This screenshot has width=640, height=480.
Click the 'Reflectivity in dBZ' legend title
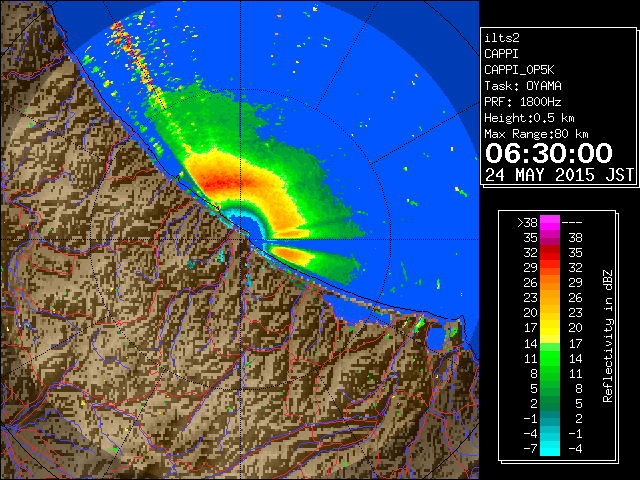coord(608,336)
